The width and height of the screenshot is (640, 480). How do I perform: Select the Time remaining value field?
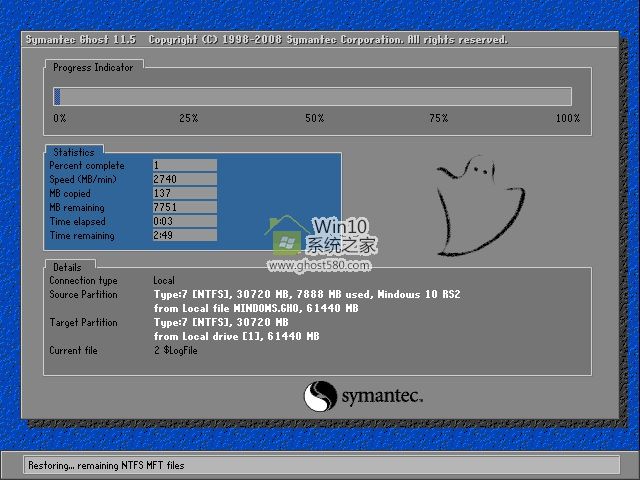point(184,235)
